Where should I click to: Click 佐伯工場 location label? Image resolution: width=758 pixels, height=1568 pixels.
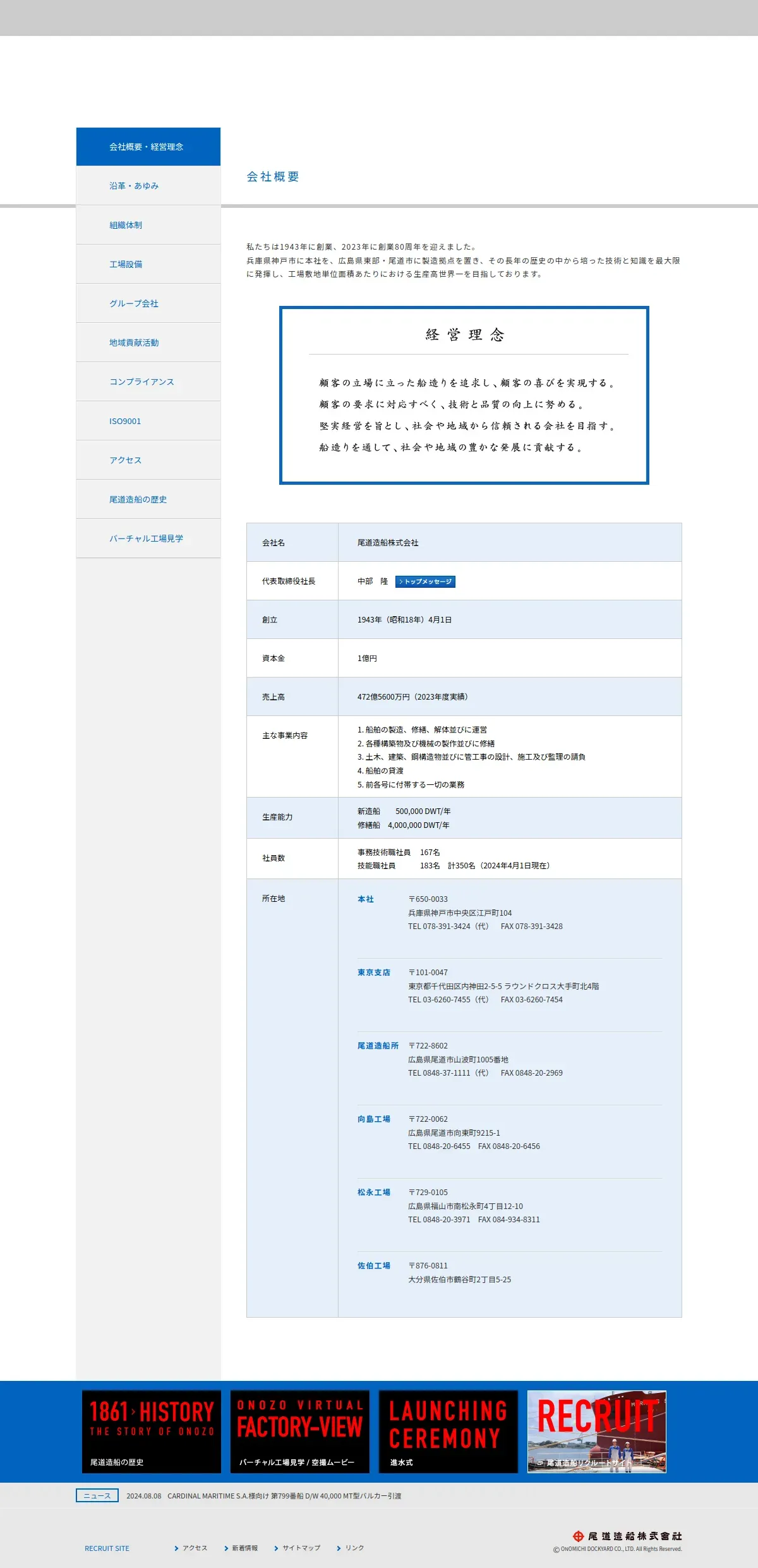[374, 1266]
